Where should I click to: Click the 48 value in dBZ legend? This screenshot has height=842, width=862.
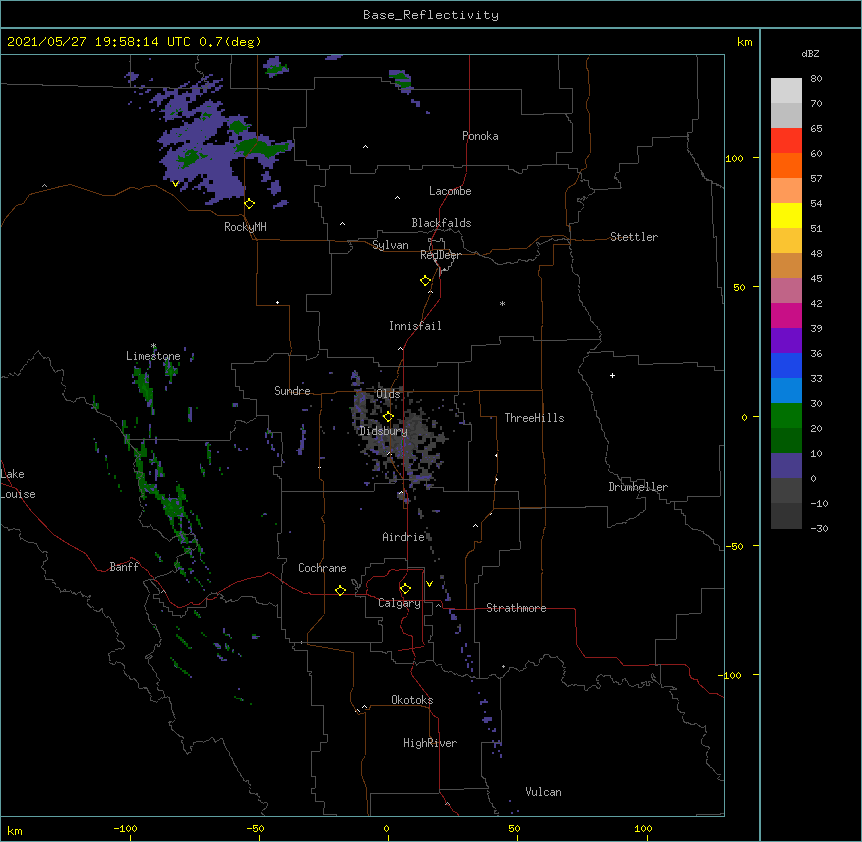(816, 253)
